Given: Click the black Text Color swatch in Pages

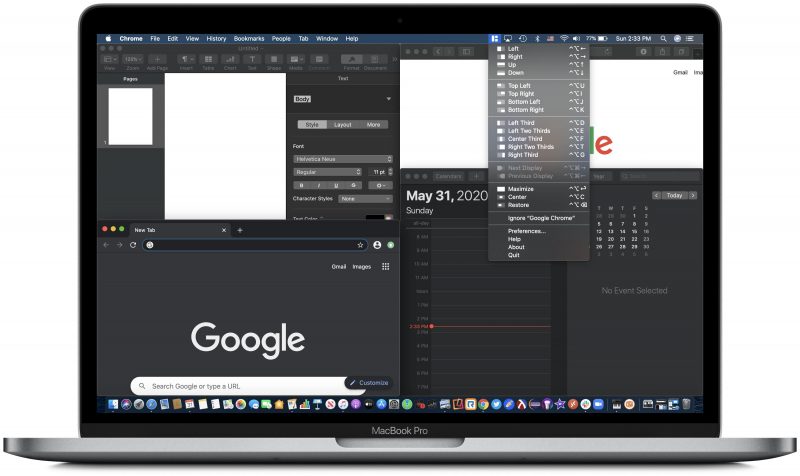Looking at the screenshot, I should tap(375, 217).
